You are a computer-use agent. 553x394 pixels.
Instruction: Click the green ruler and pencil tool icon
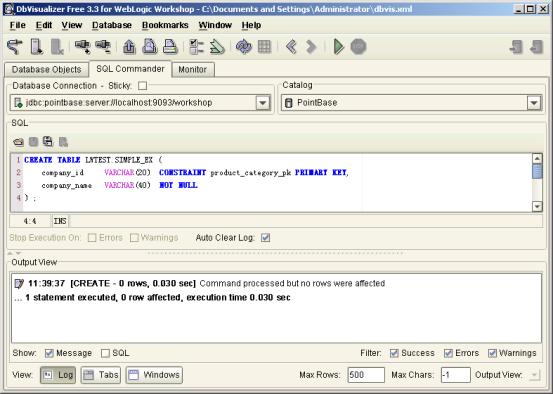coord(217,46)
